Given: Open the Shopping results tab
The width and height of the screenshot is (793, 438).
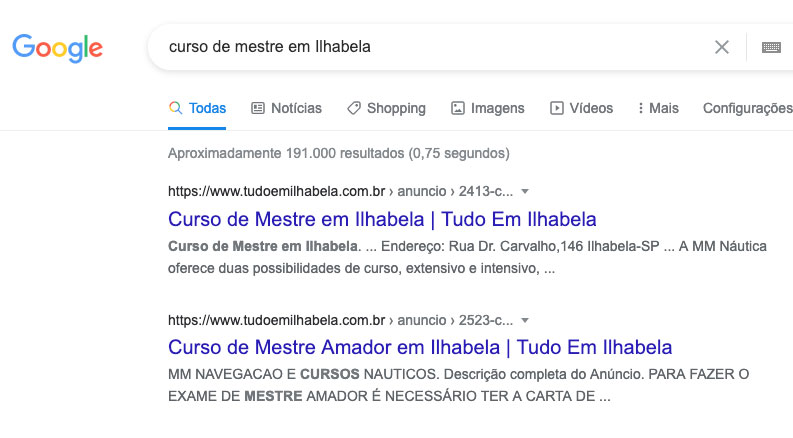Looking at the screenshot, I should pos(386,108).
